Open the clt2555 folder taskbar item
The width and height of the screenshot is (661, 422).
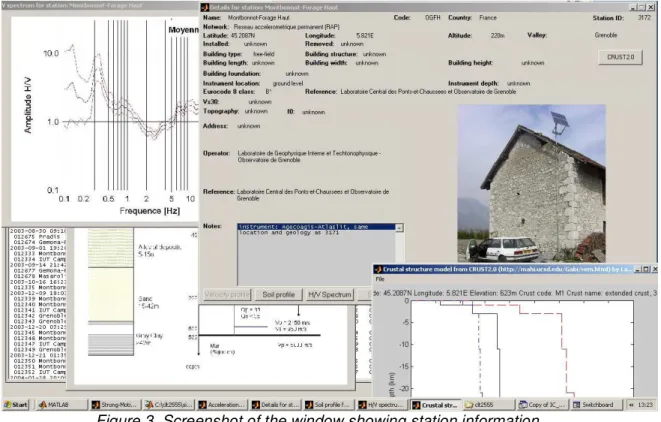488,405
